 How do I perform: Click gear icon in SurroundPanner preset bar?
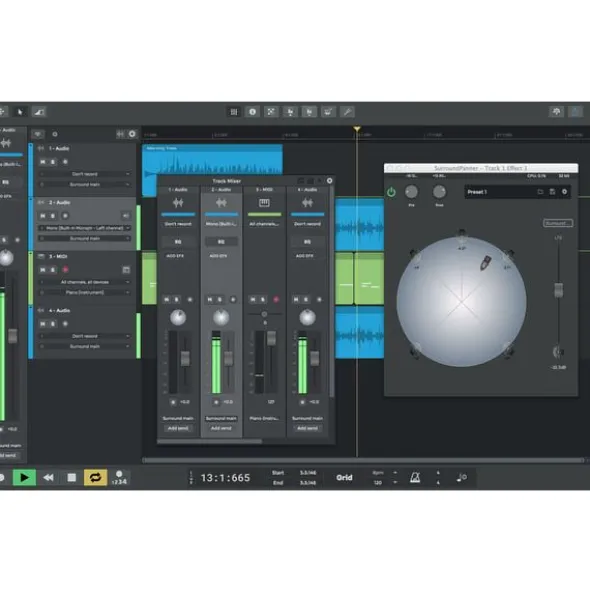tap(564, 192)
